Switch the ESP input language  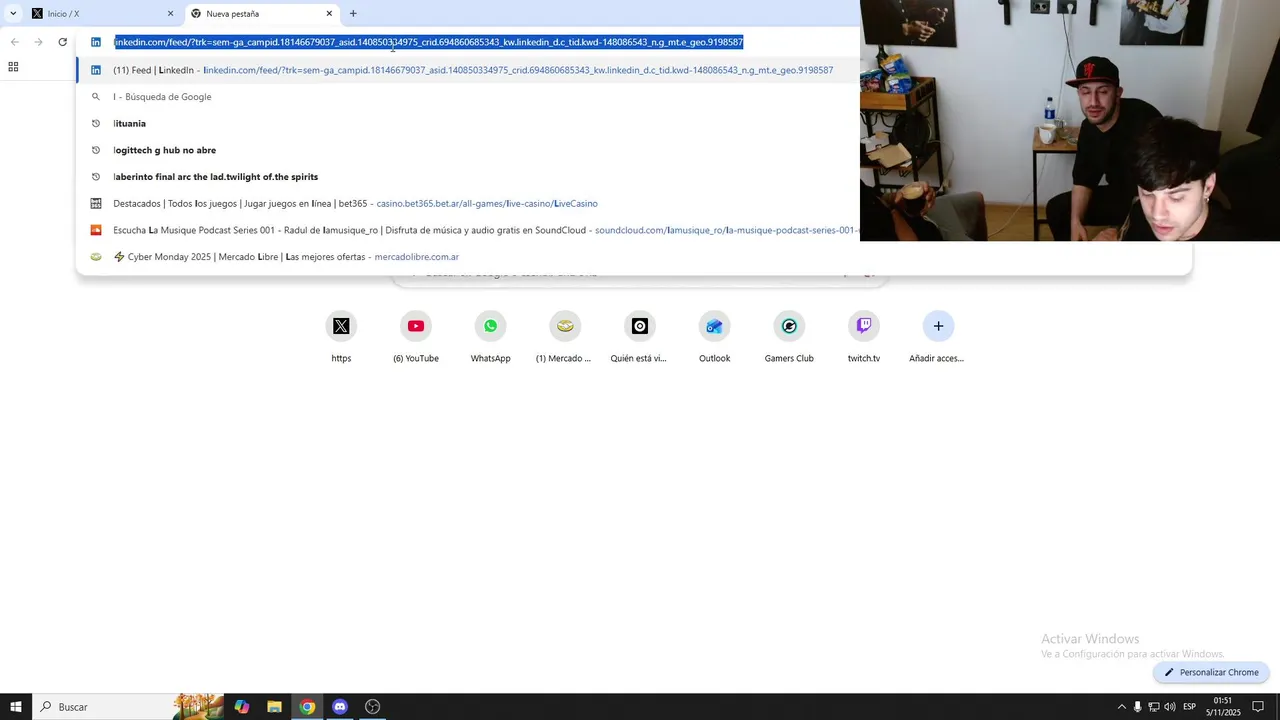[x=1190, y=707]
